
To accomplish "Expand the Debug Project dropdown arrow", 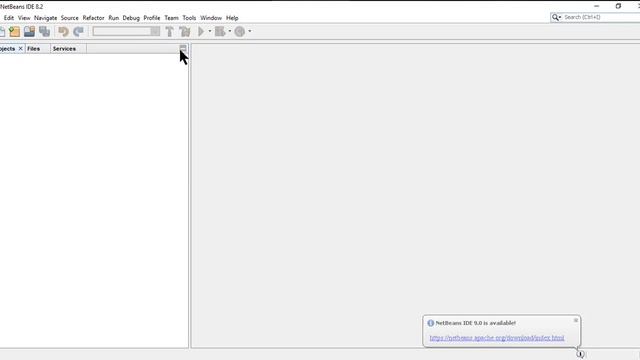I will click(x=230, y=31).
